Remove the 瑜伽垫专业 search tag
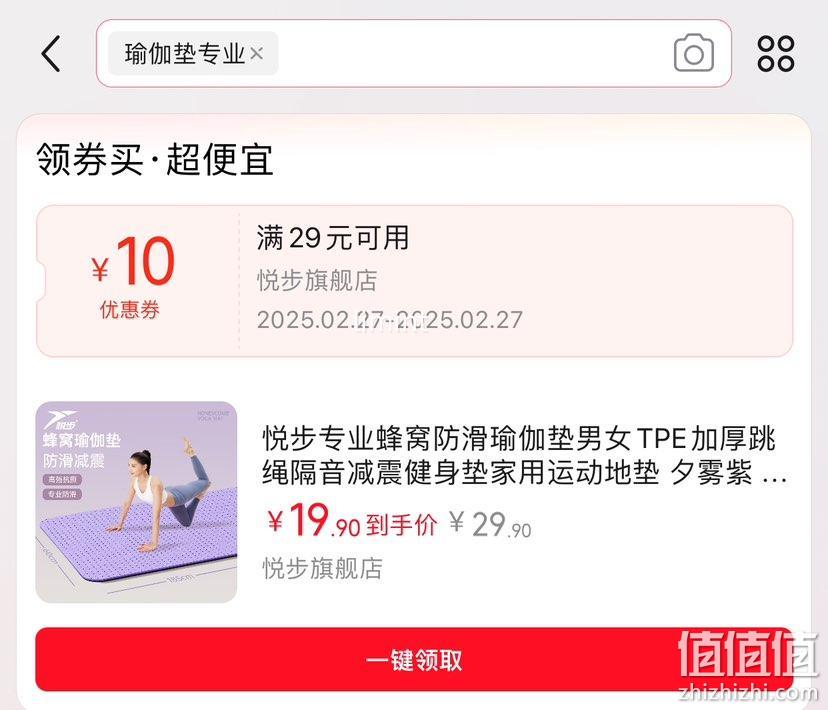 (x=257, y=53)
